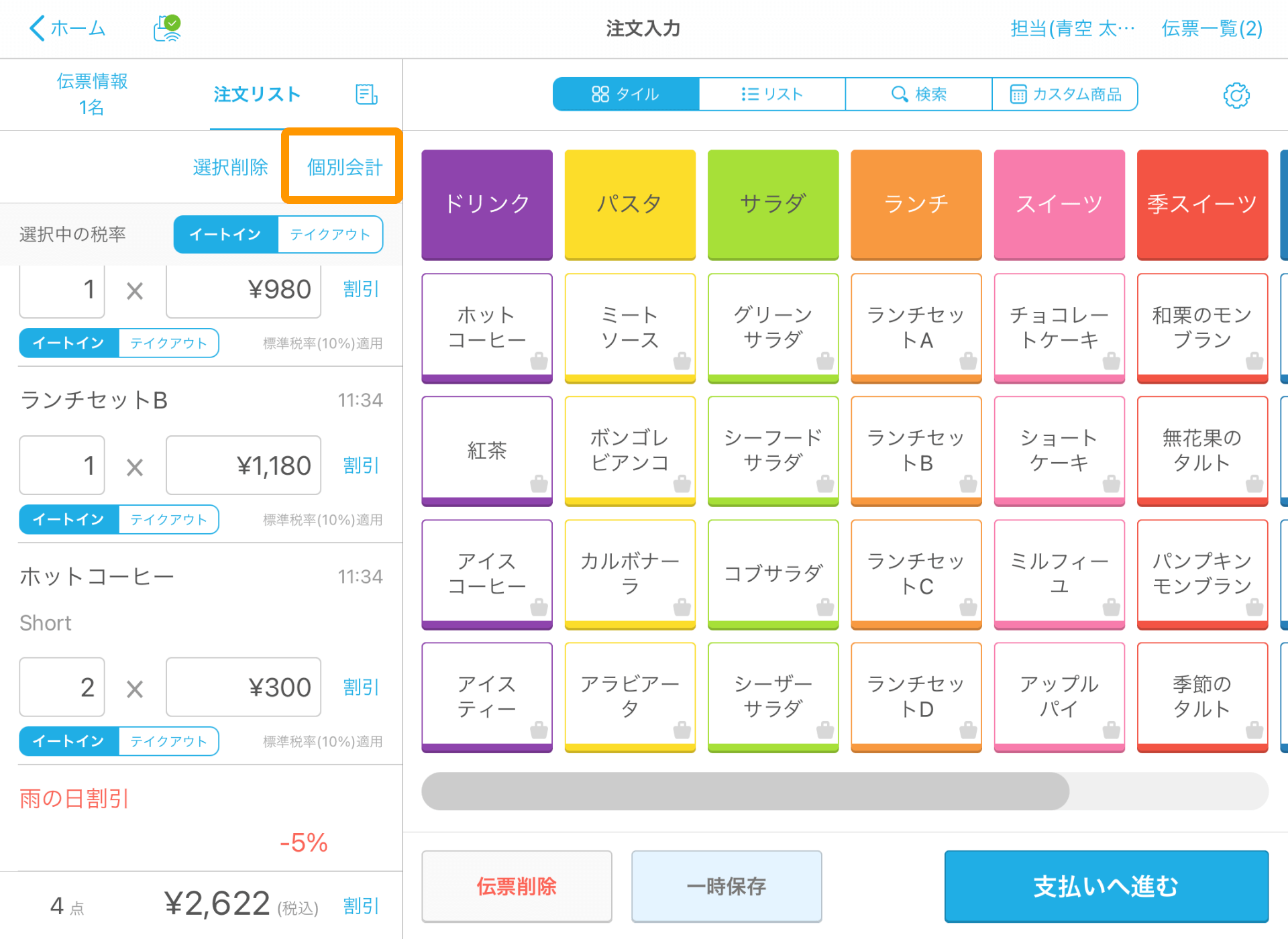Image resolution: width=1288 pixels, height=939 pixels.
Task: Add ランチセットC tile to order
Action: [916, 573]
